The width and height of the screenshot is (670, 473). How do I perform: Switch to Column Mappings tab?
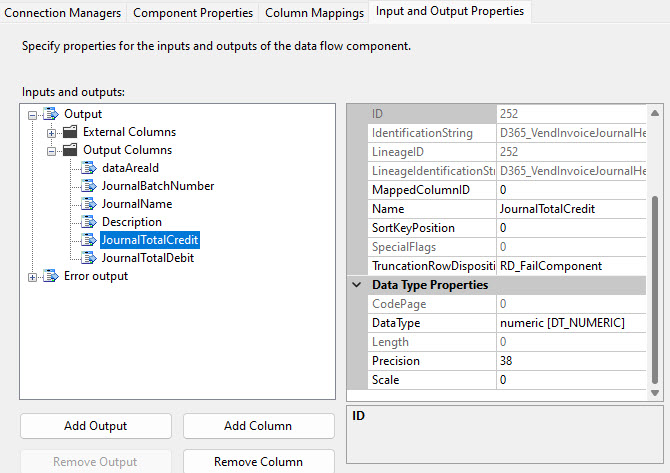point(314,13)
